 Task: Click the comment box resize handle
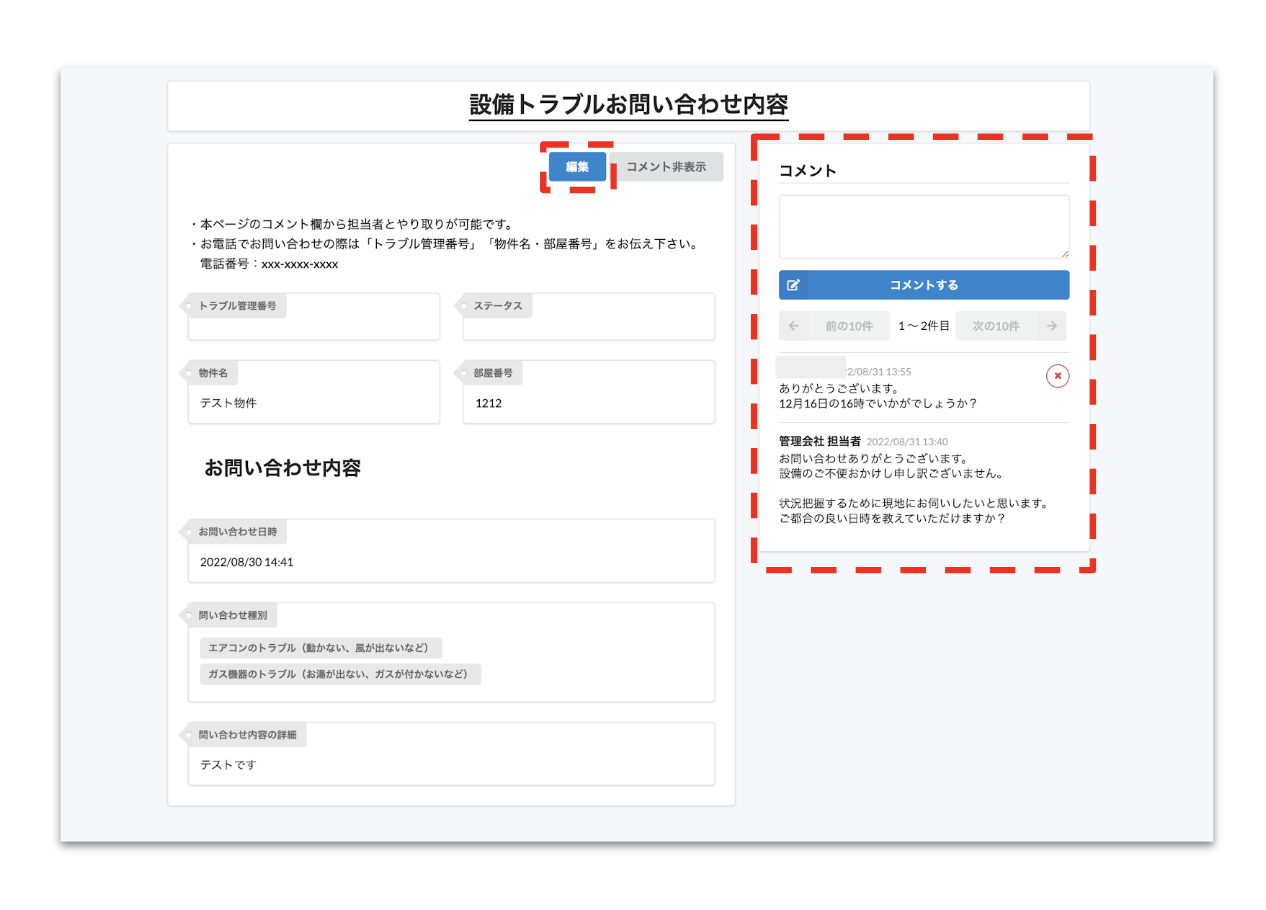[x=1064, y=254]
